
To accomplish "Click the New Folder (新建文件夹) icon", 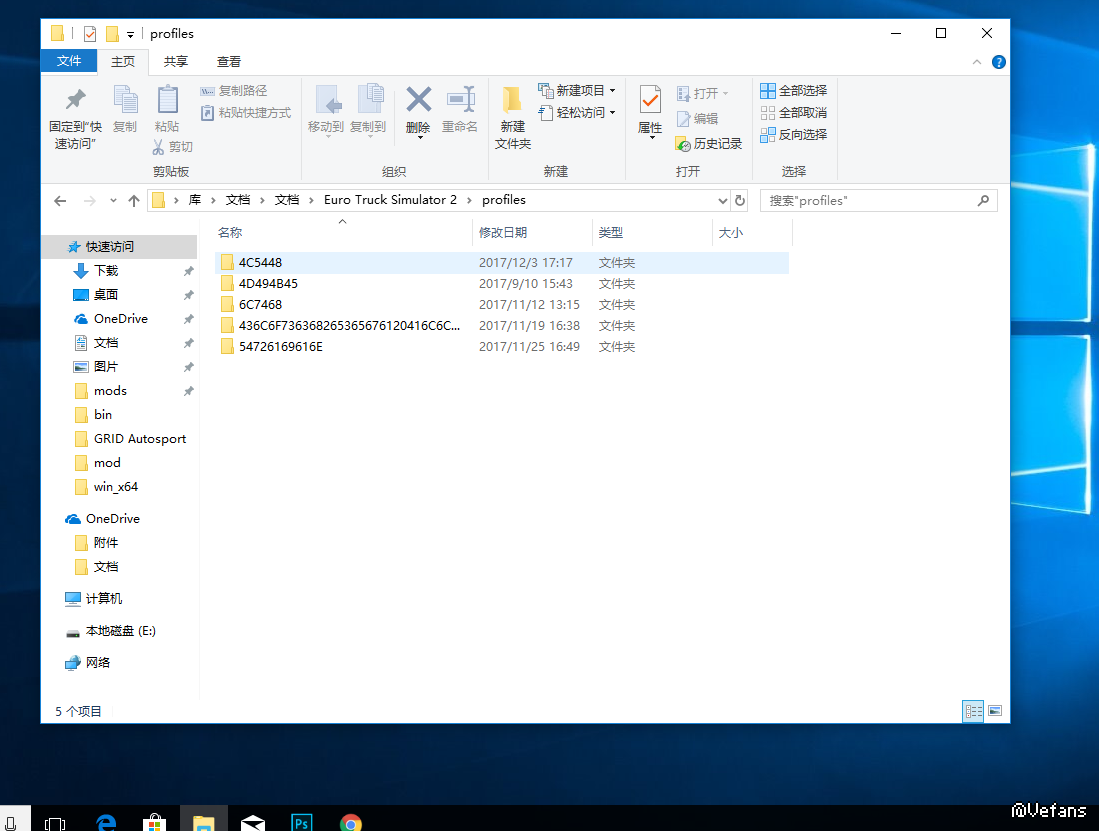I will click(512, 100).
